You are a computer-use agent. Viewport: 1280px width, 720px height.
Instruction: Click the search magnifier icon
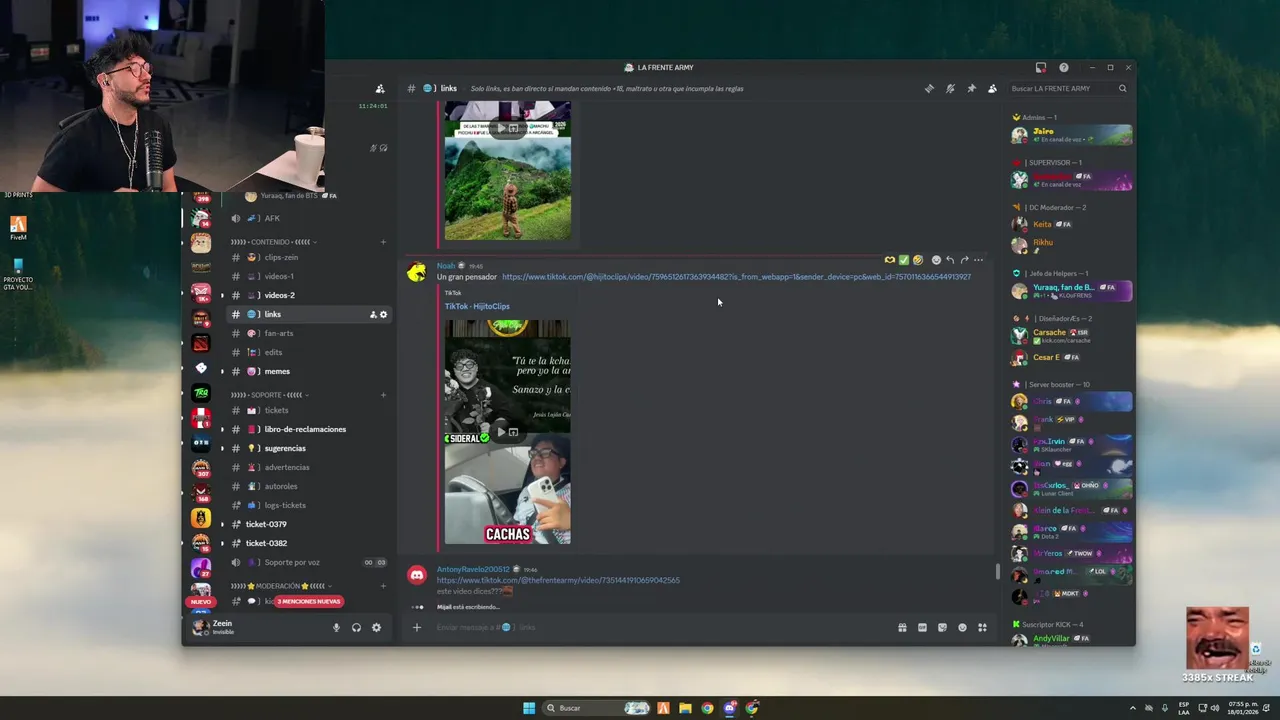[1122, 89]
